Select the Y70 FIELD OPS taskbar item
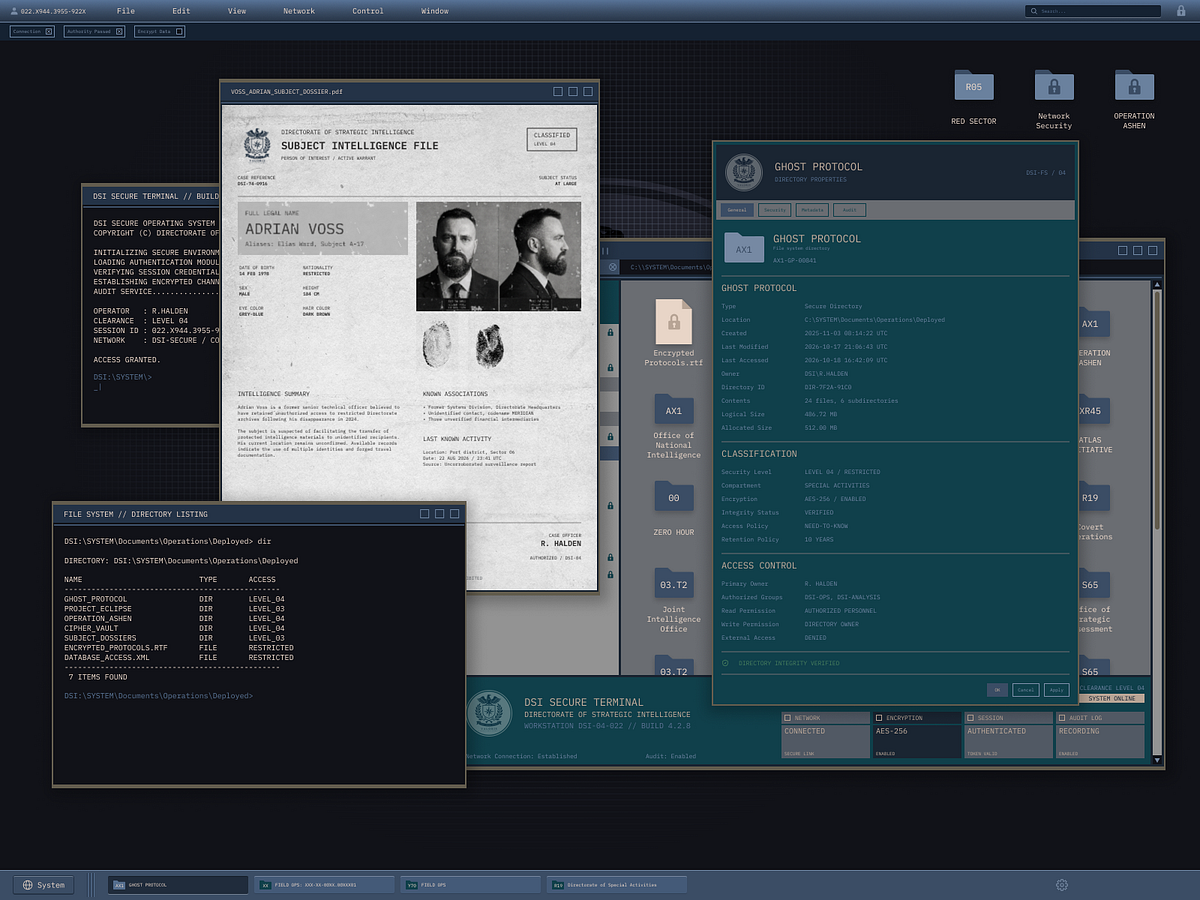 (x=471, y=885)
